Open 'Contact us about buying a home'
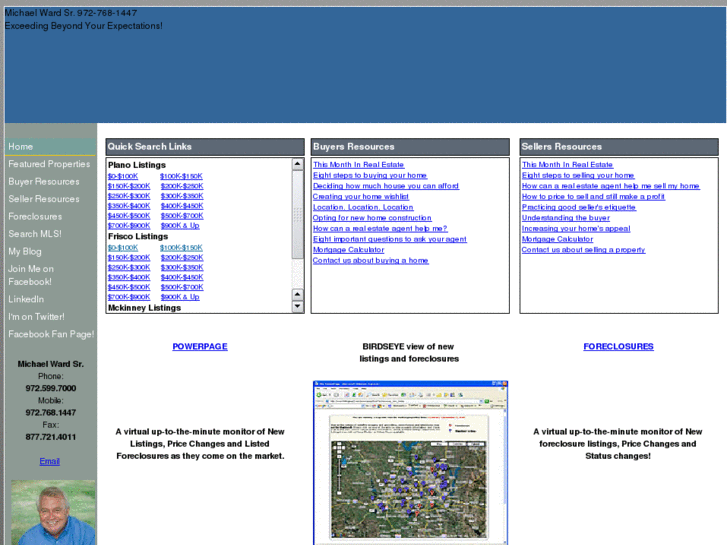 click(370, 260)
